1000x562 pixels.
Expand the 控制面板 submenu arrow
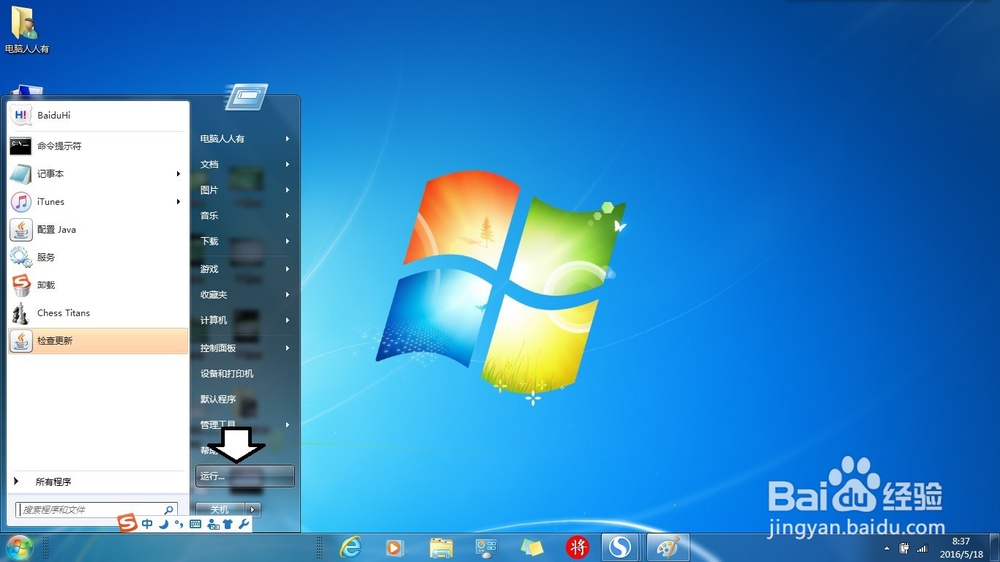pos(288,348)
